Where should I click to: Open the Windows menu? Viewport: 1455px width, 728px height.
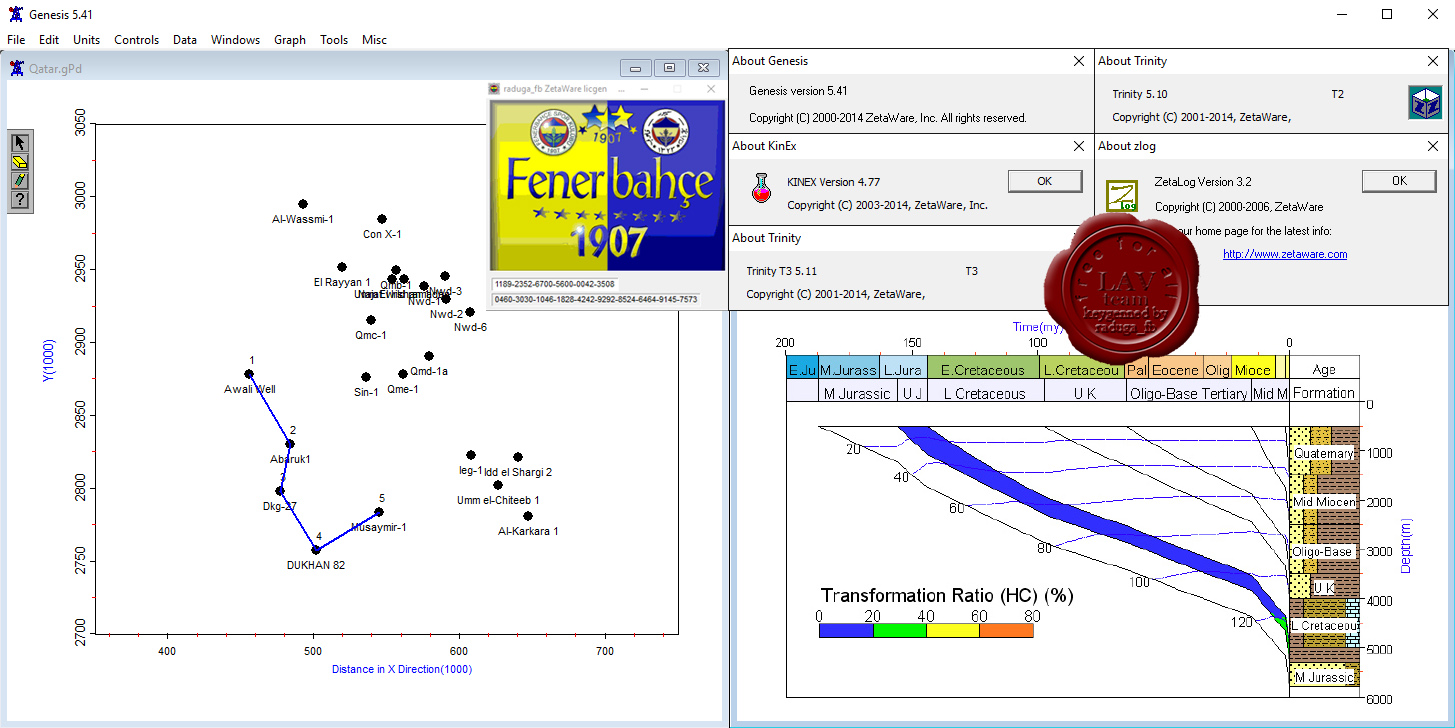pyautogui.click(x=236, y=40)
